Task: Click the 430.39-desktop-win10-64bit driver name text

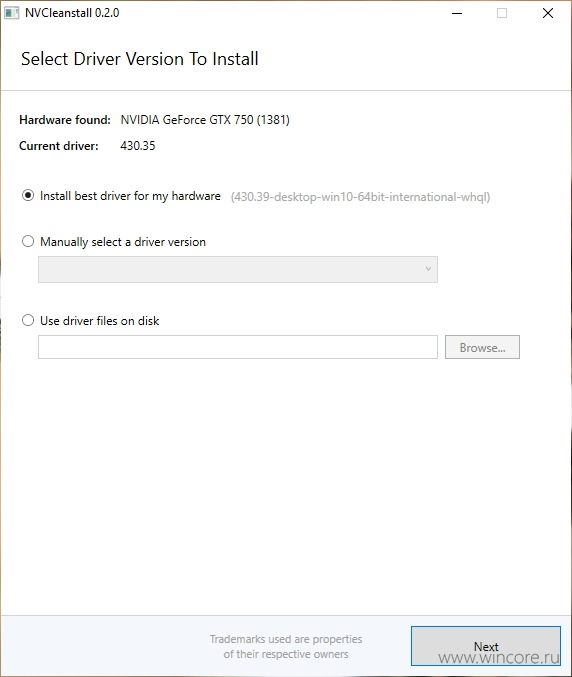Action: 360,197
